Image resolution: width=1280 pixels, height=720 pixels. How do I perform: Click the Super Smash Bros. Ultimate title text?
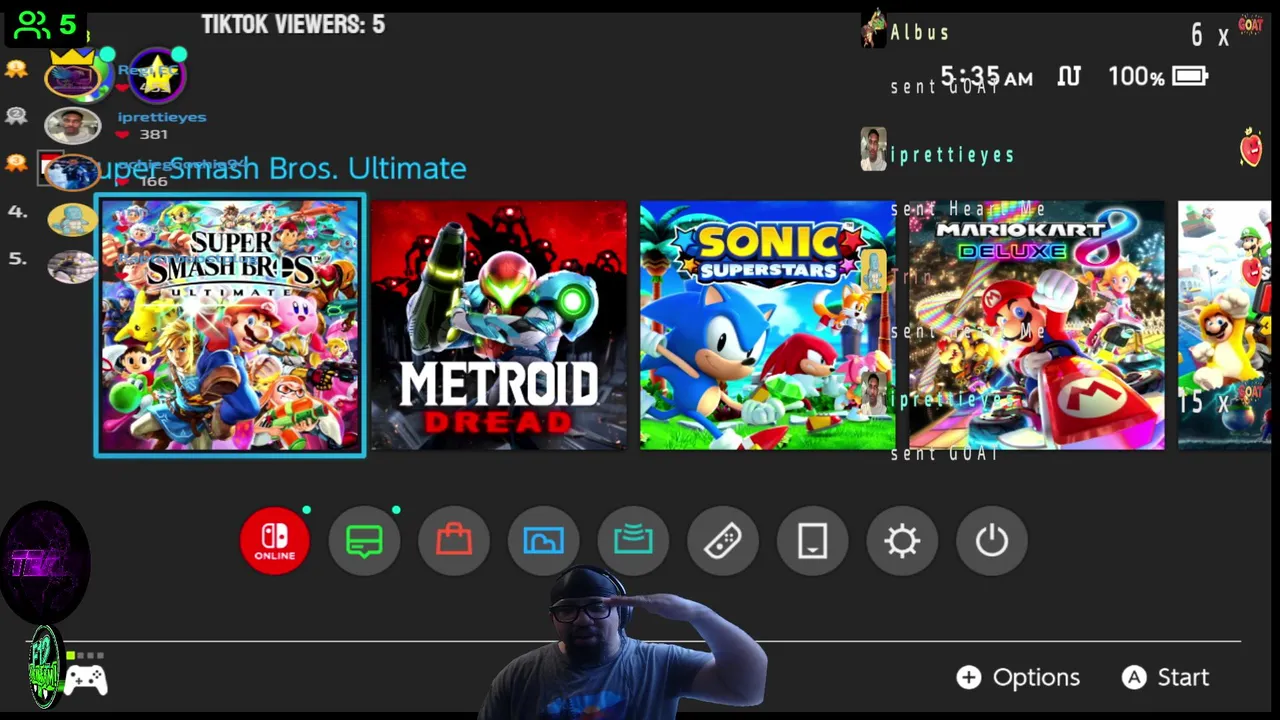coord(277,168)
